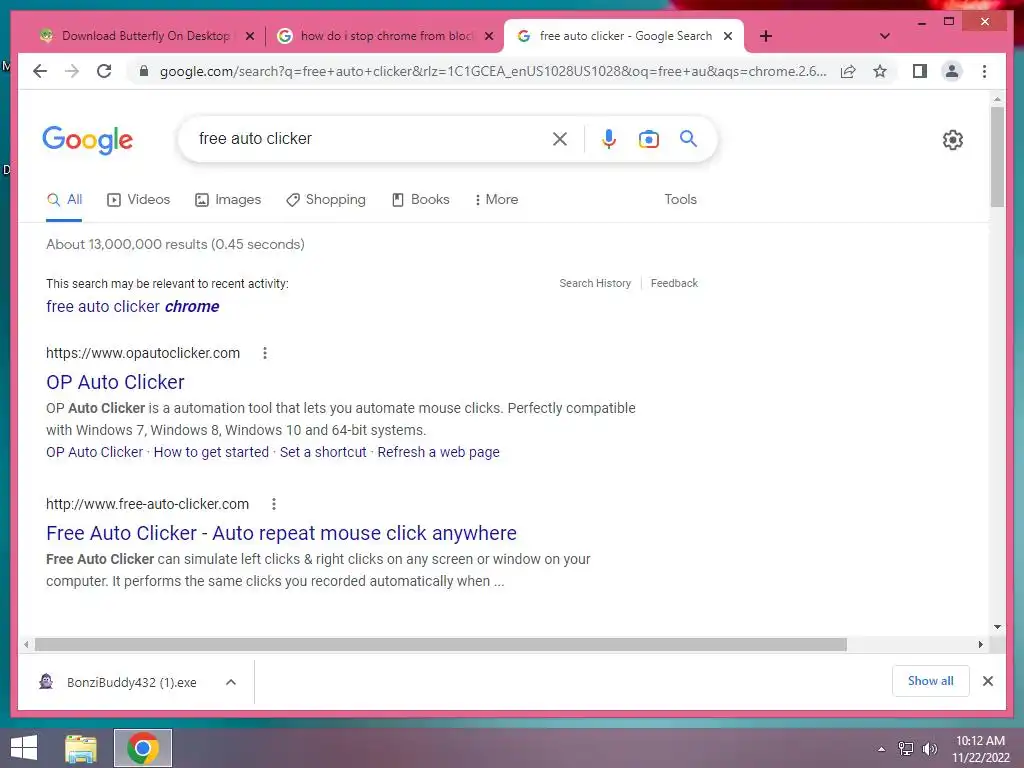Click the Feedback link
The image size is (1024, 768).
click(x=674, y=283)
